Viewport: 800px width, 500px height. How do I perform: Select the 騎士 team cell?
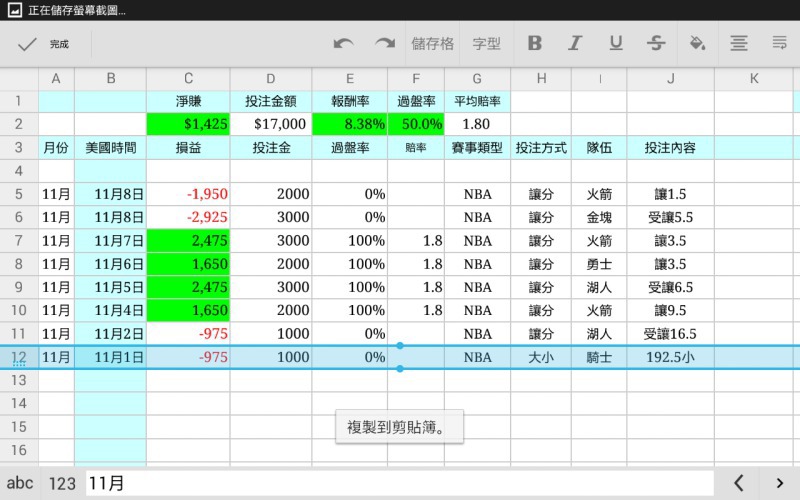click(x=599, y=357)
